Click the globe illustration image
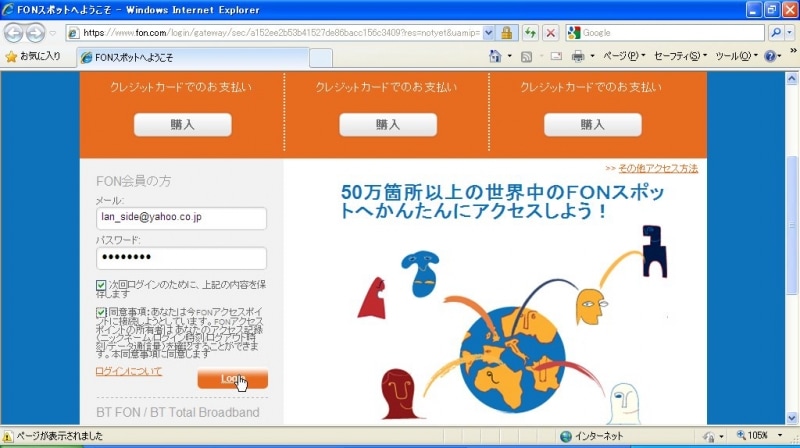The height and width of the screenshot is (448, 800). pyautogui.click(x=513, y=360)
